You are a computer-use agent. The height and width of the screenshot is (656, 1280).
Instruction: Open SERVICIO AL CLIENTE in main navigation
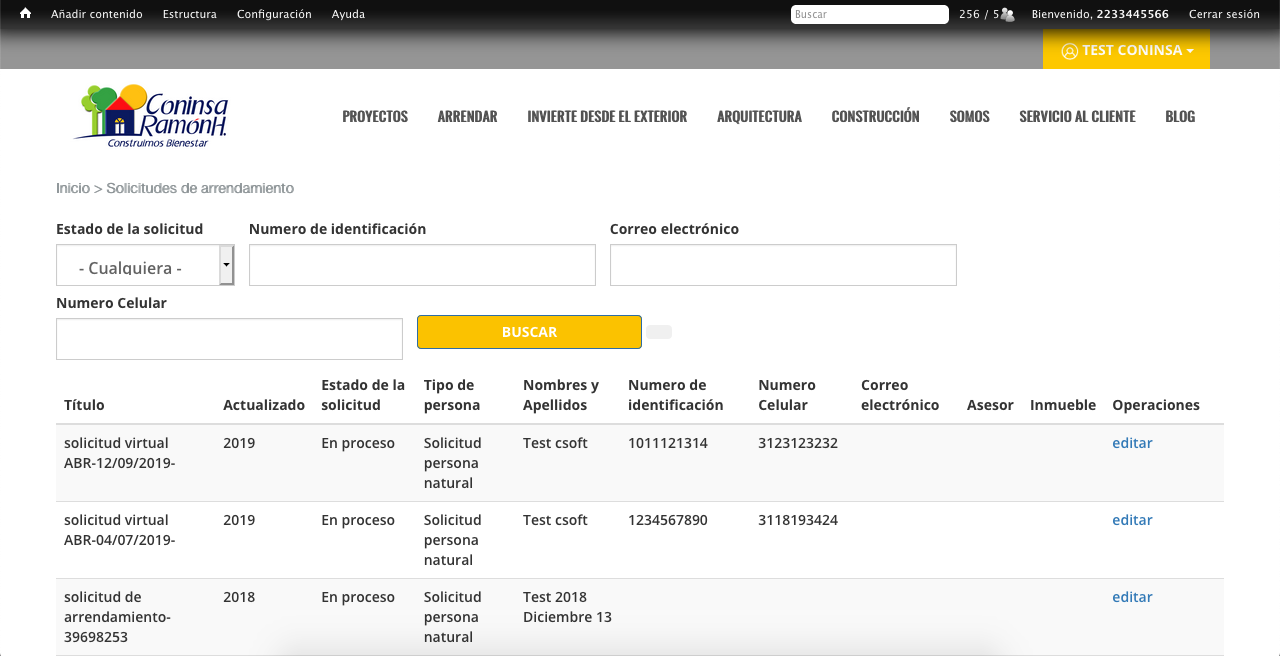coord(1077,116)
